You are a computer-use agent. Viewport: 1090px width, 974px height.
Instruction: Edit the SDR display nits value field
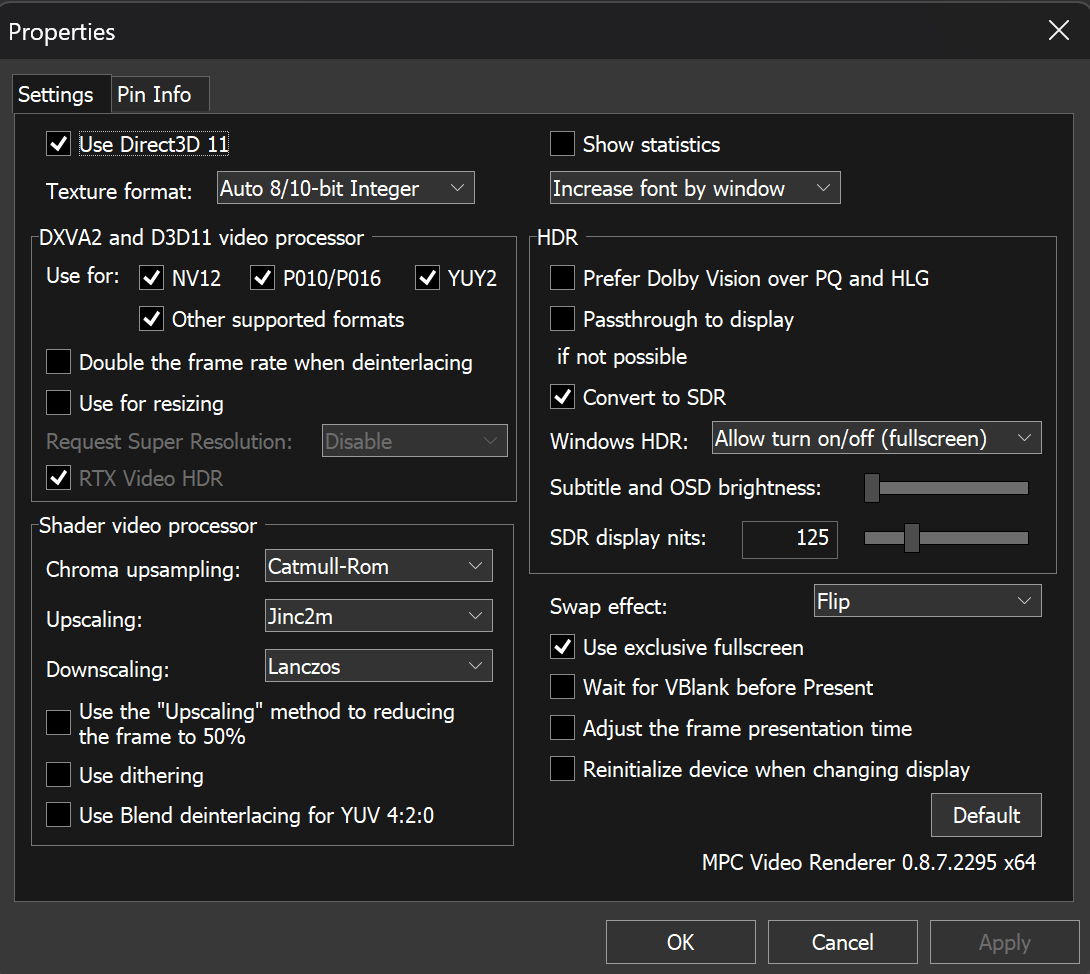coord(789,539)
